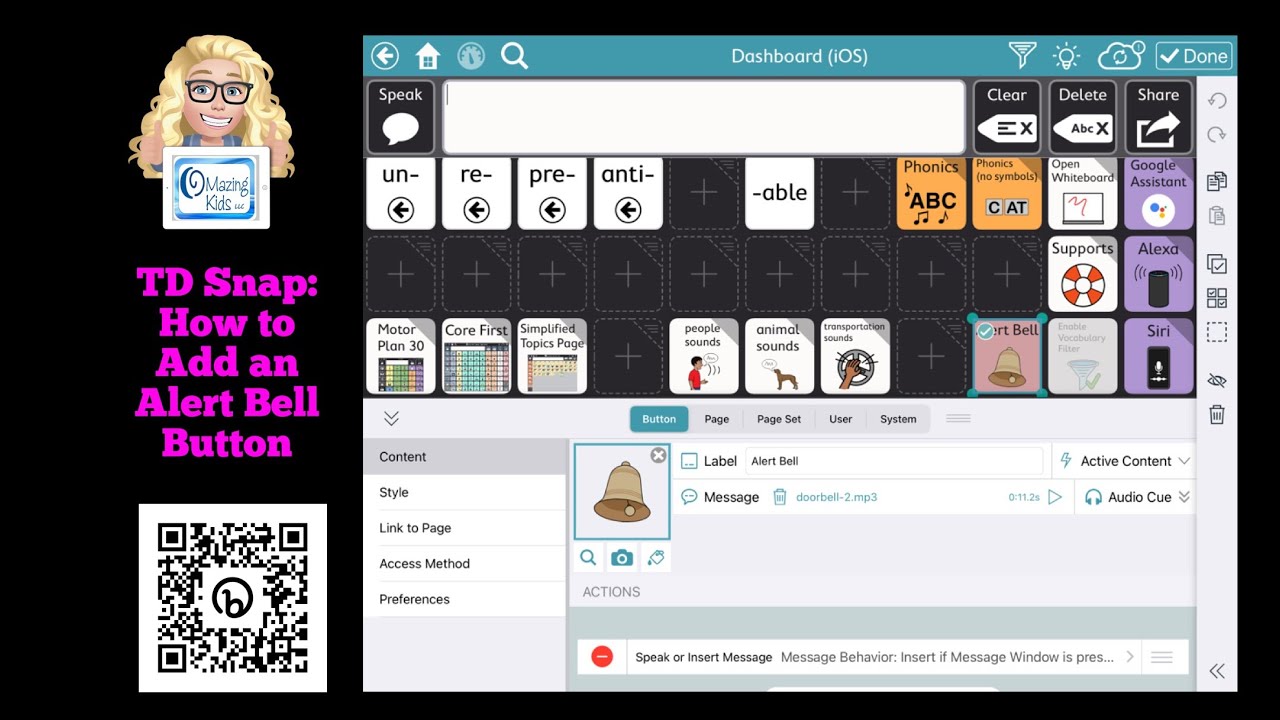Click the Done button
Screen dimensions: 1280x720
pos(1194,56)
